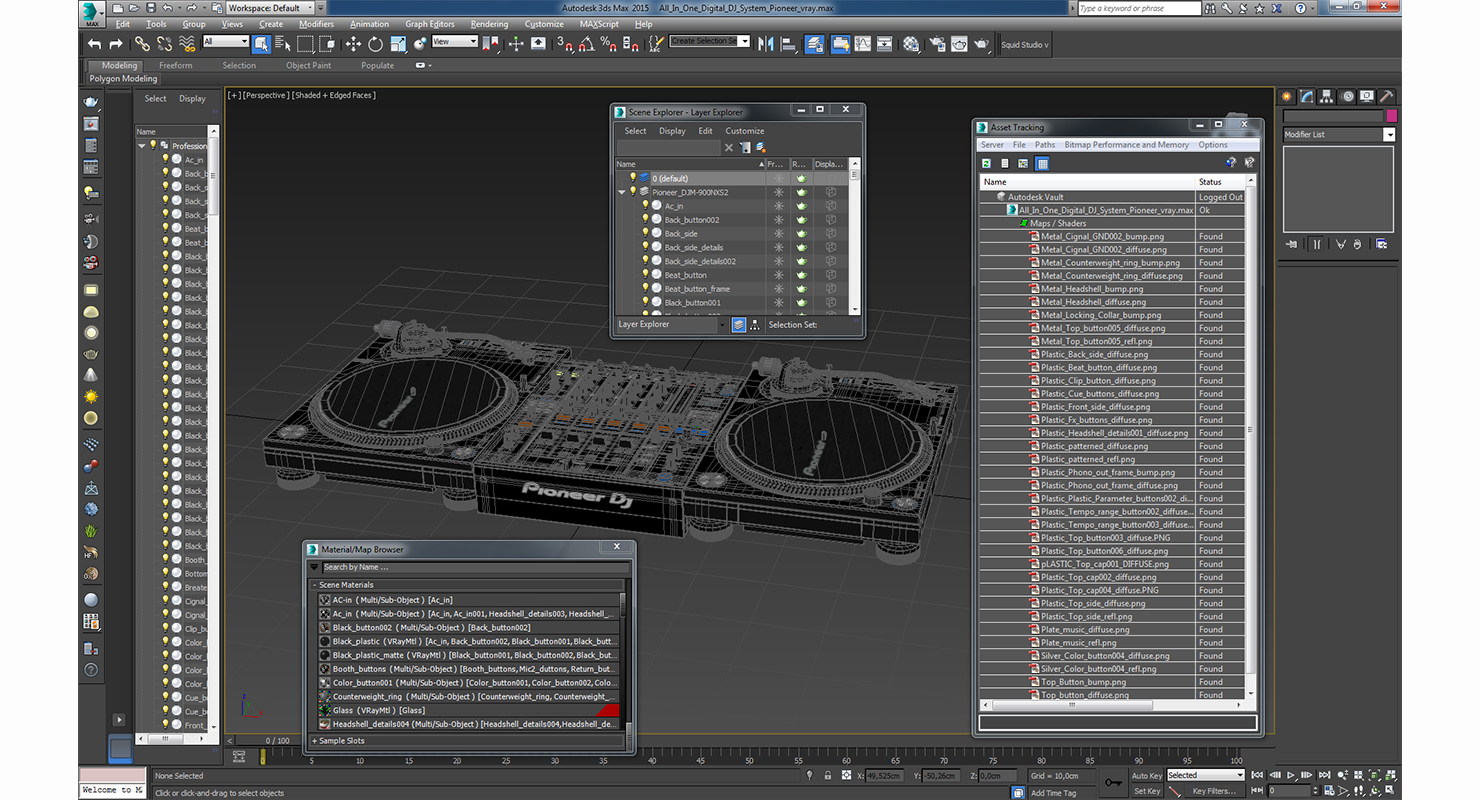Open the Hierarchy command panel tab
Viewport: 1480px width, 800px height.
(x=1327, y=97)
